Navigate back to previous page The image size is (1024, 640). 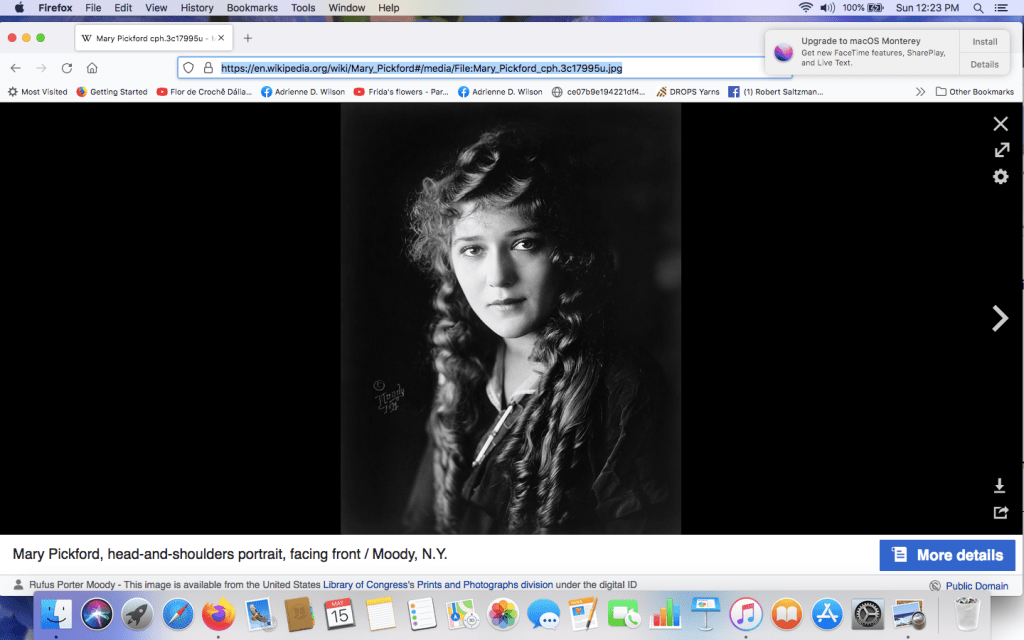[x=16, y=68]
